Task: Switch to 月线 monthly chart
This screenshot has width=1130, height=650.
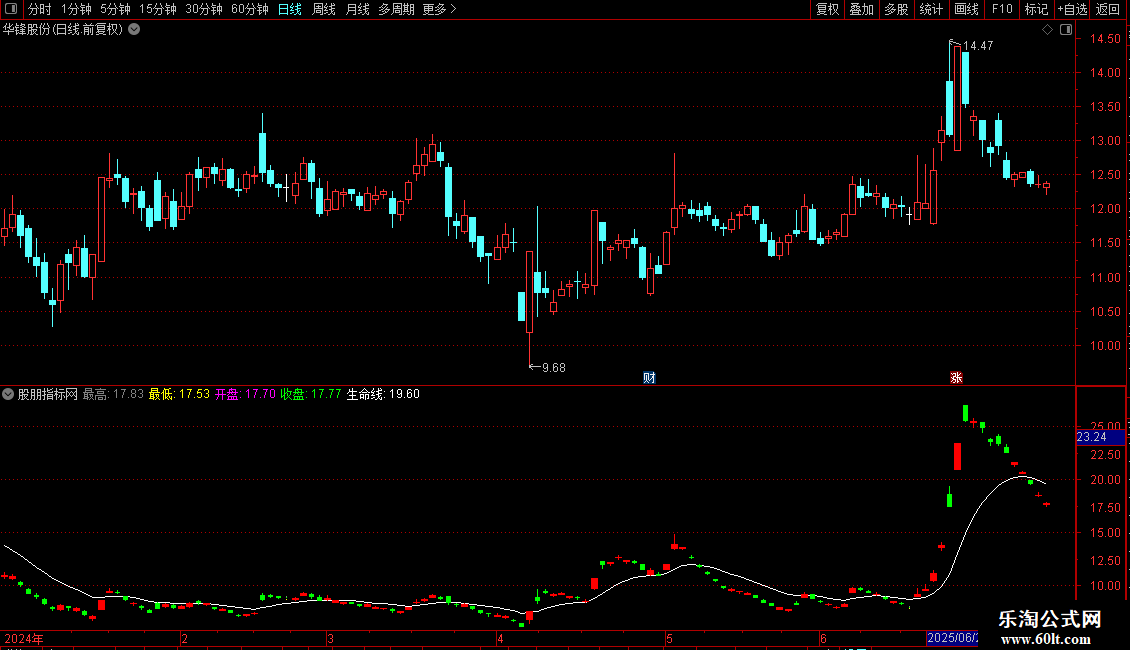Action: coord(357,9)
